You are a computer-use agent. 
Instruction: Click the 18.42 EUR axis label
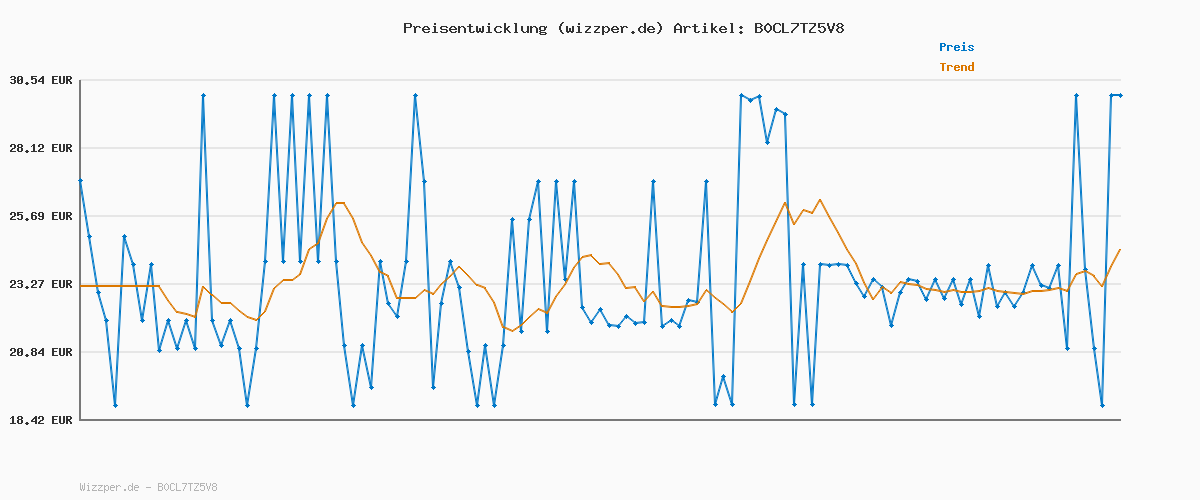(x=41, y=420)
